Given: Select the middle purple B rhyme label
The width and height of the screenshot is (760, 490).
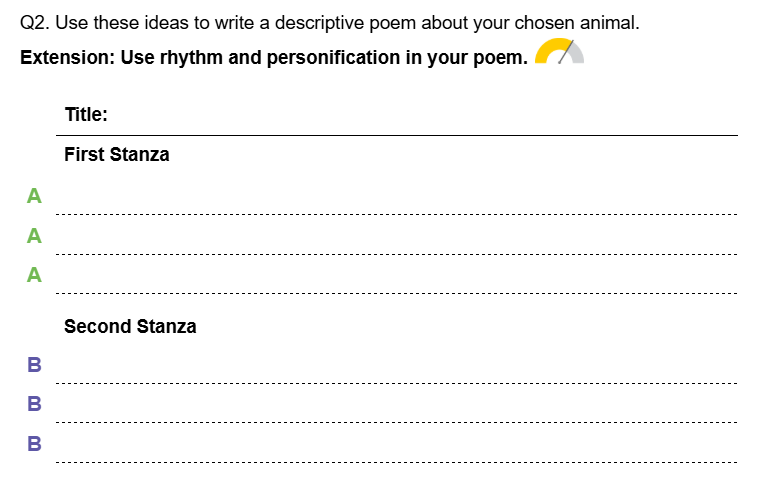Looking at the screenshot, I should [34, 404].
